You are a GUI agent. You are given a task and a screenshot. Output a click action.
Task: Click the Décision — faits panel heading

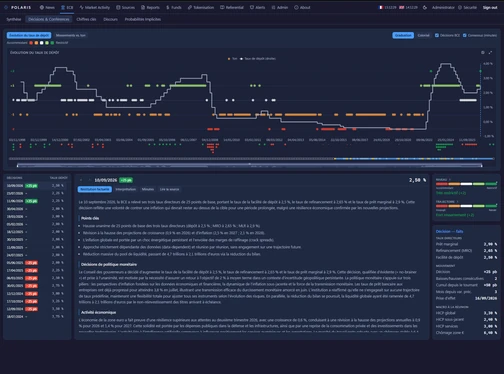point(449,231)
